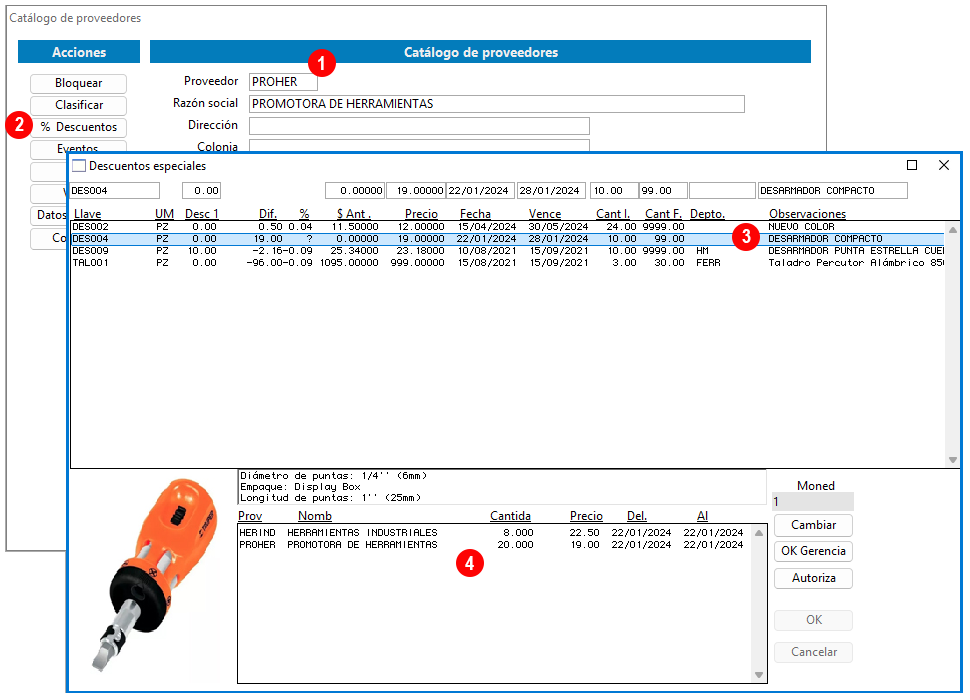Click the Fecha field 22/01/2024

click(x=481, y=190)
